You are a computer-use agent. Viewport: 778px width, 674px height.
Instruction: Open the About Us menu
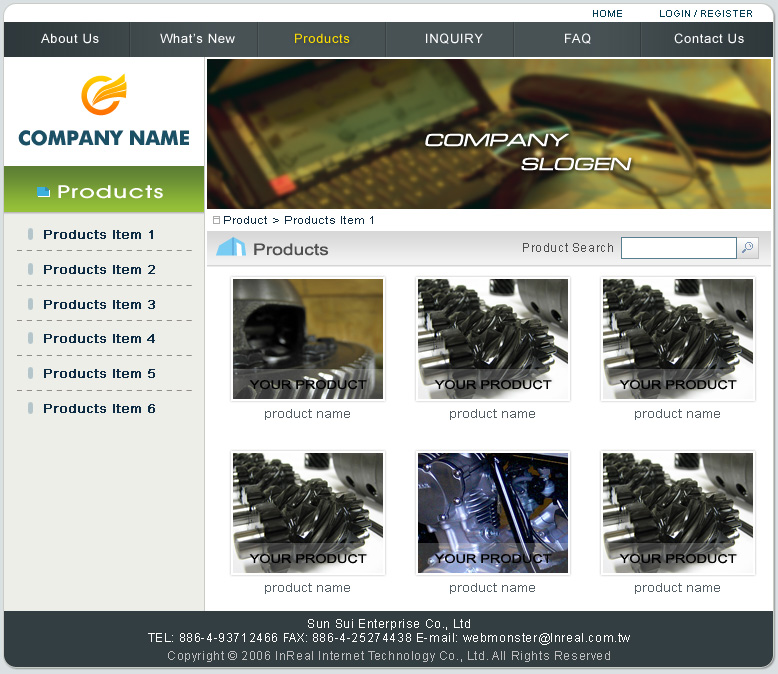70,39
